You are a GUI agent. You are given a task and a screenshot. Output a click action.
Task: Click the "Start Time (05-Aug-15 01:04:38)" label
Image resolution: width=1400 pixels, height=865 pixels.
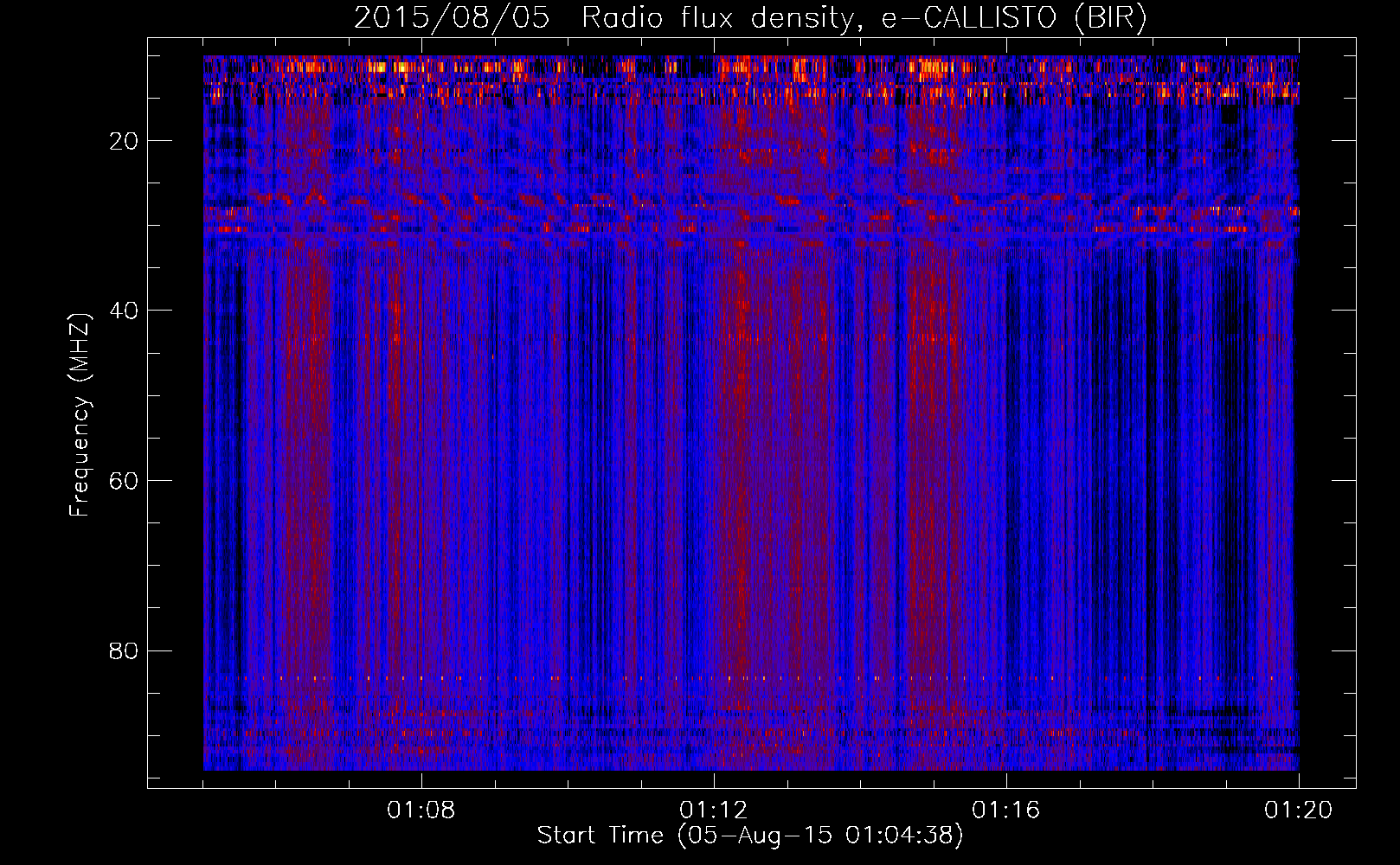coord(750,836)
